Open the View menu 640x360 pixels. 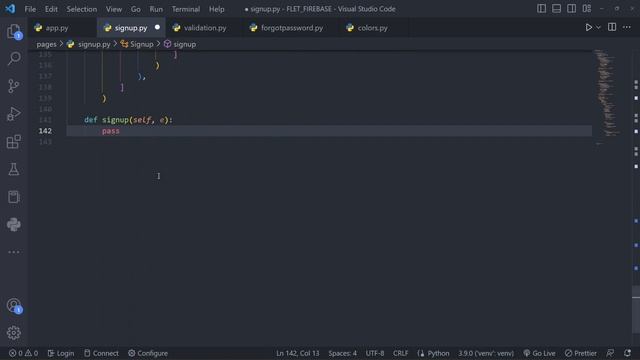[x=114, y=9]
